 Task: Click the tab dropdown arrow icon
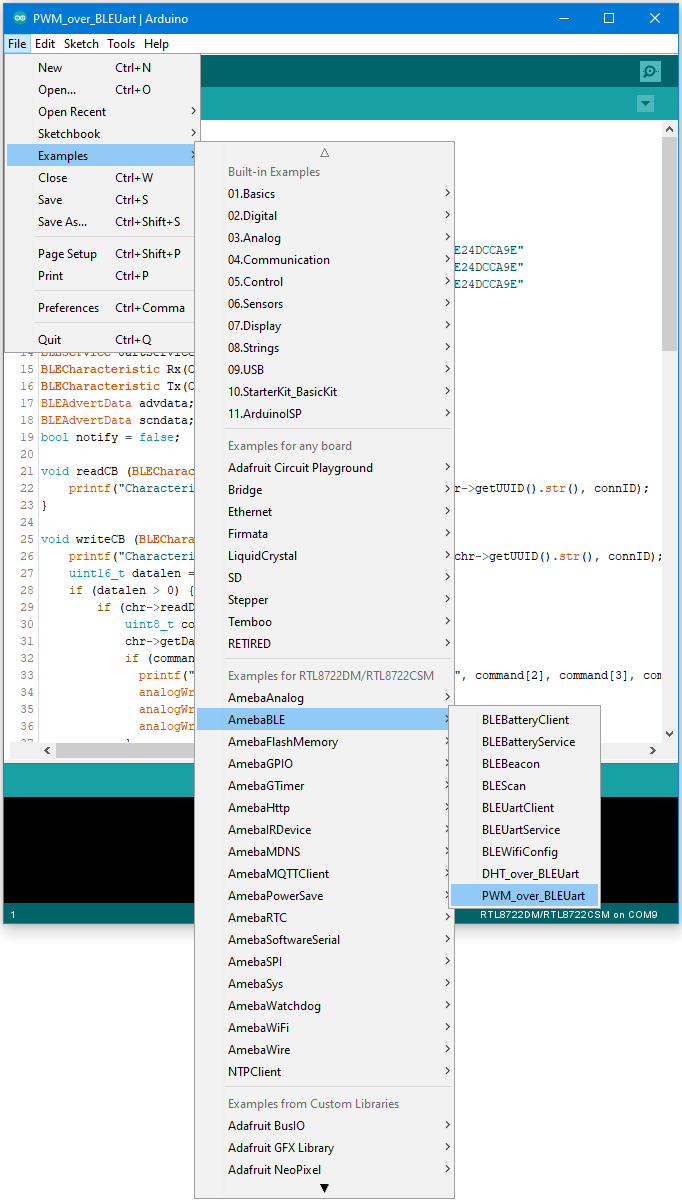645,104
